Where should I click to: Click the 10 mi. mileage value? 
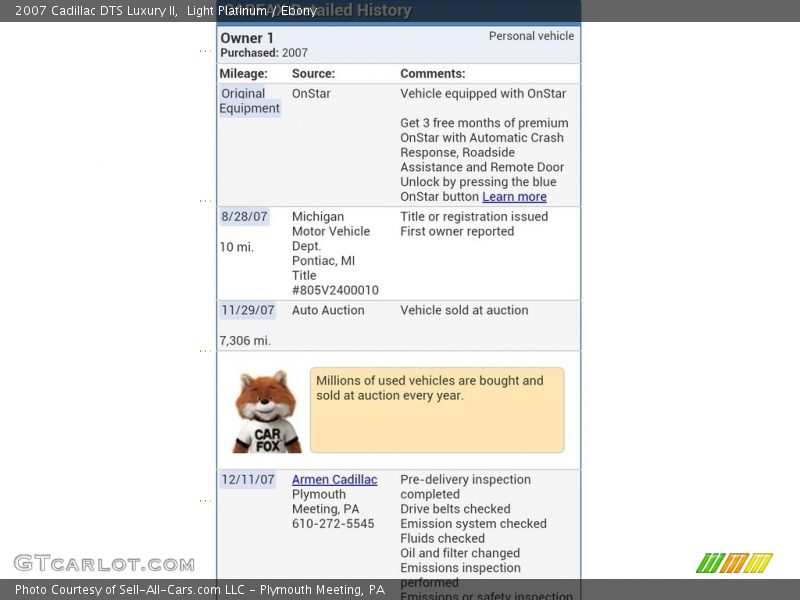click(x=236, y=247)
